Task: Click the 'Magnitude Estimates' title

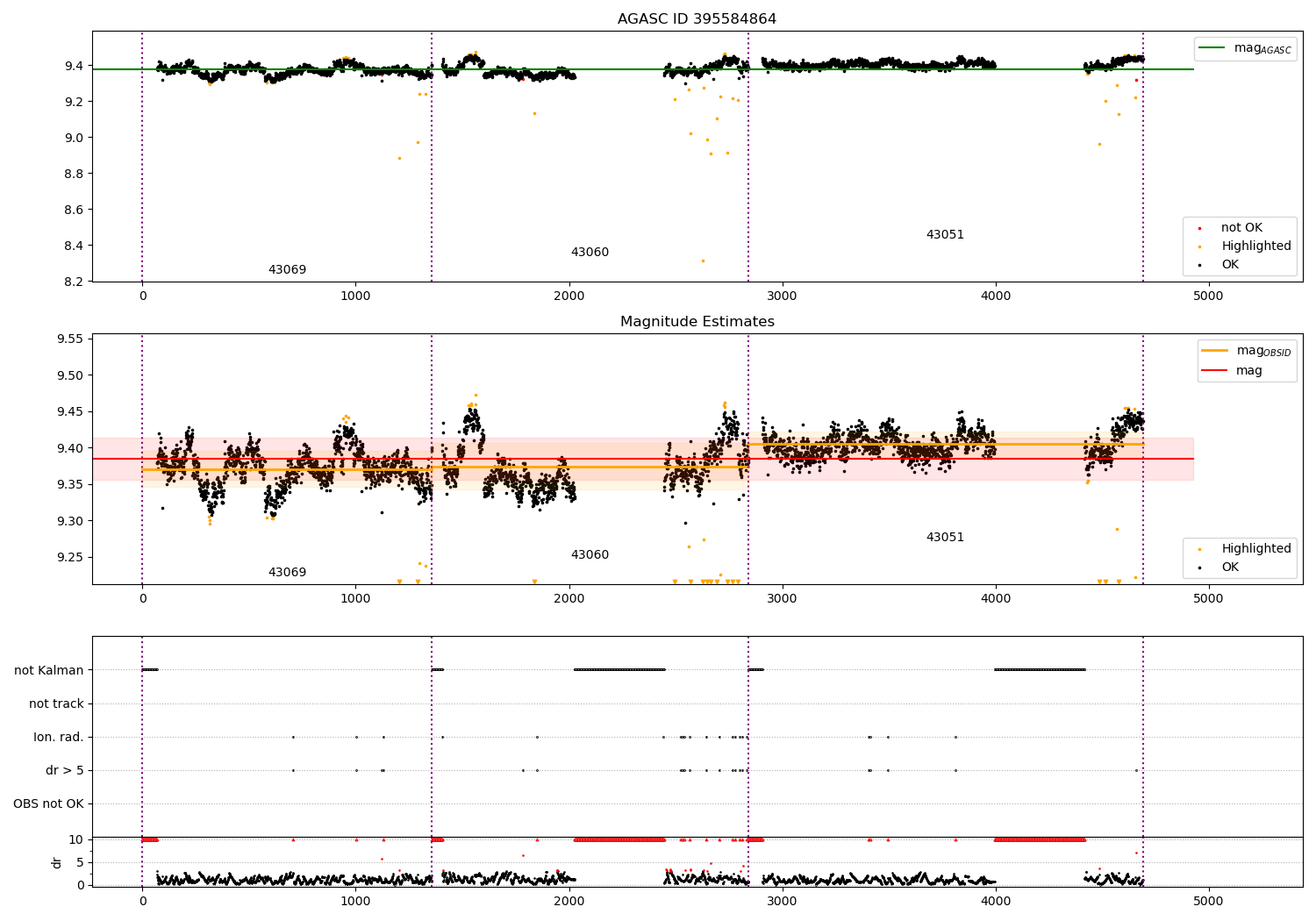Action: (x=697, y=322)
